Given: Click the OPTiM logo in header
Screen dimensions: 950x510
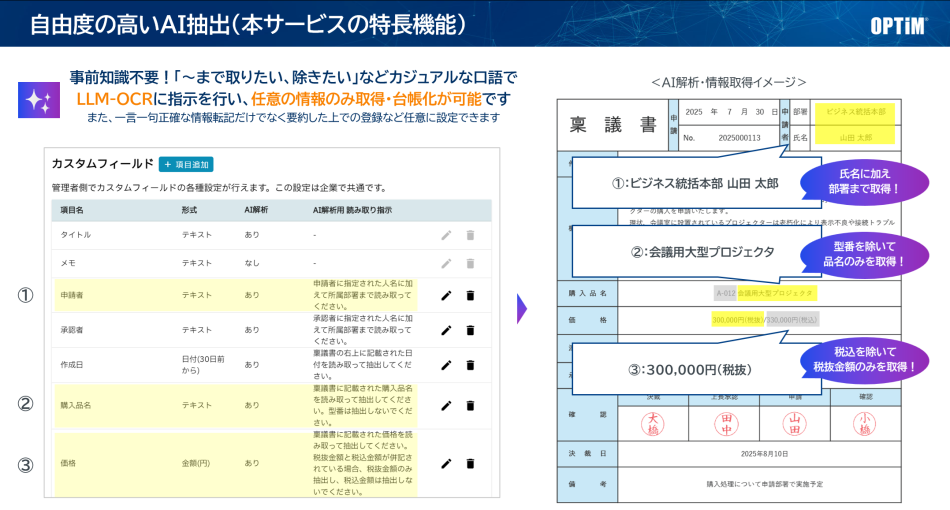Looking at the screenshot, I should 898,25.
